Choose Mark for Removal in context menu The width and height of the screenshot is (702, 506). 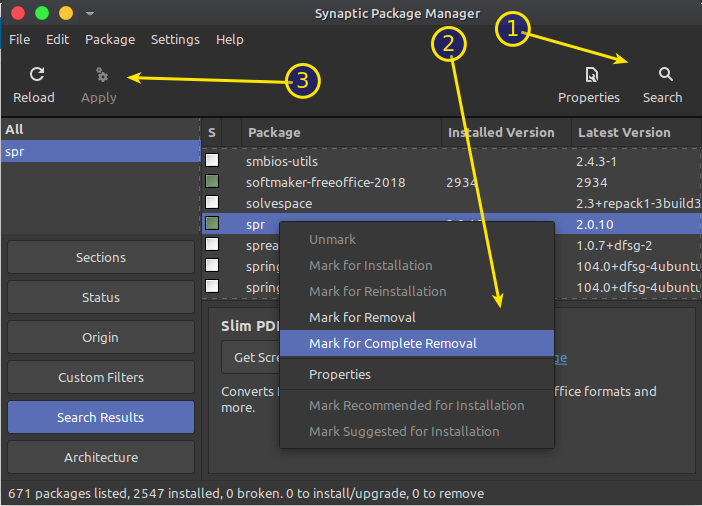(x=417, y=317)
